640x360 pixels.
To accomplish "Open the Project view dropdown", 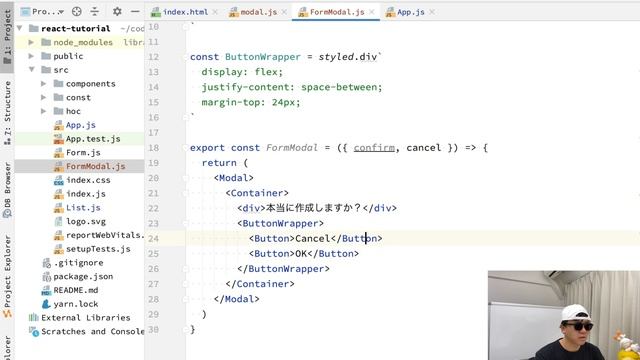I will 42,11.
